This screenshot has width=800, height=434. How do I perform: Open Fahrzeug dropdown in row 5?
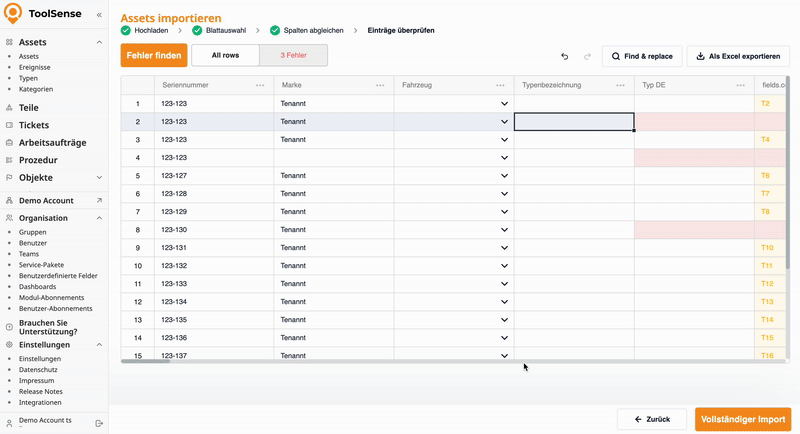tap(504, 176)
